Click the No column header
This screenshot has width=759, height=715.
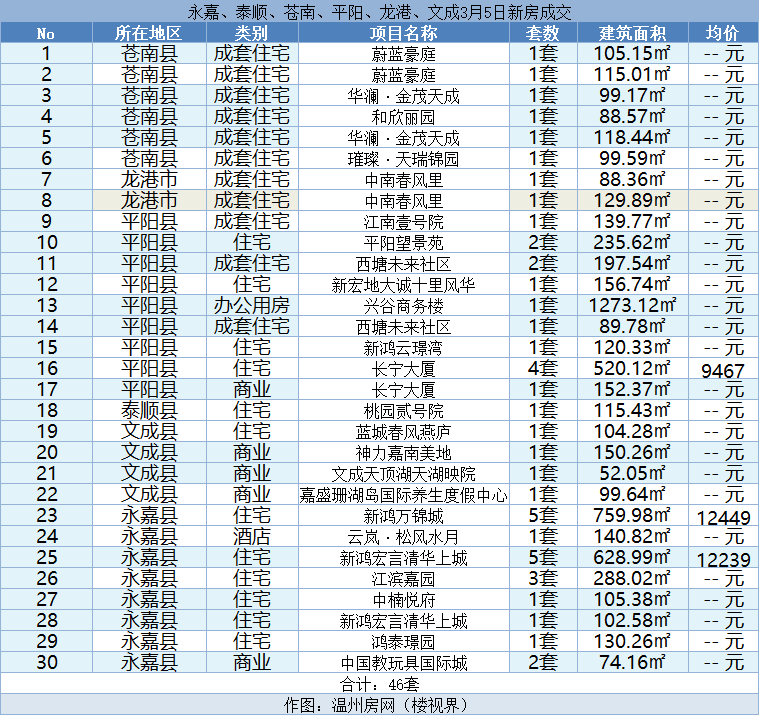tap(46, 33)
